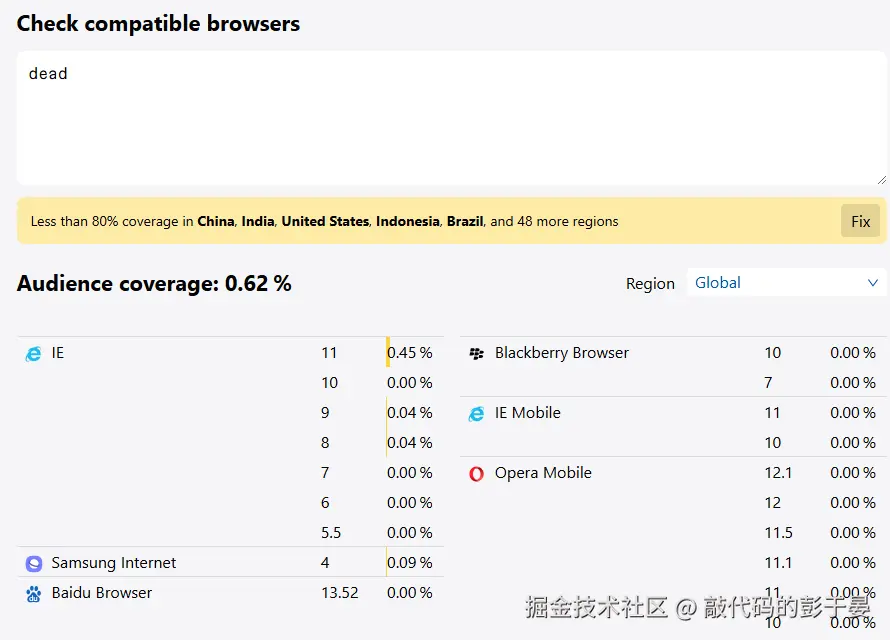Click the IE Mobile browser icon

click(476, 414)
